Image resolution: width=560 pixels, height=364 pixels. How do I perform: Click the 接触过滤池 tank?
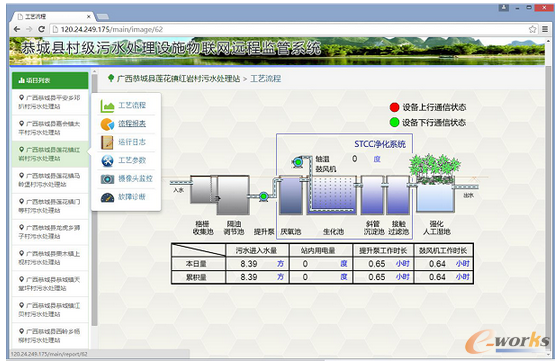click(398, 195)
